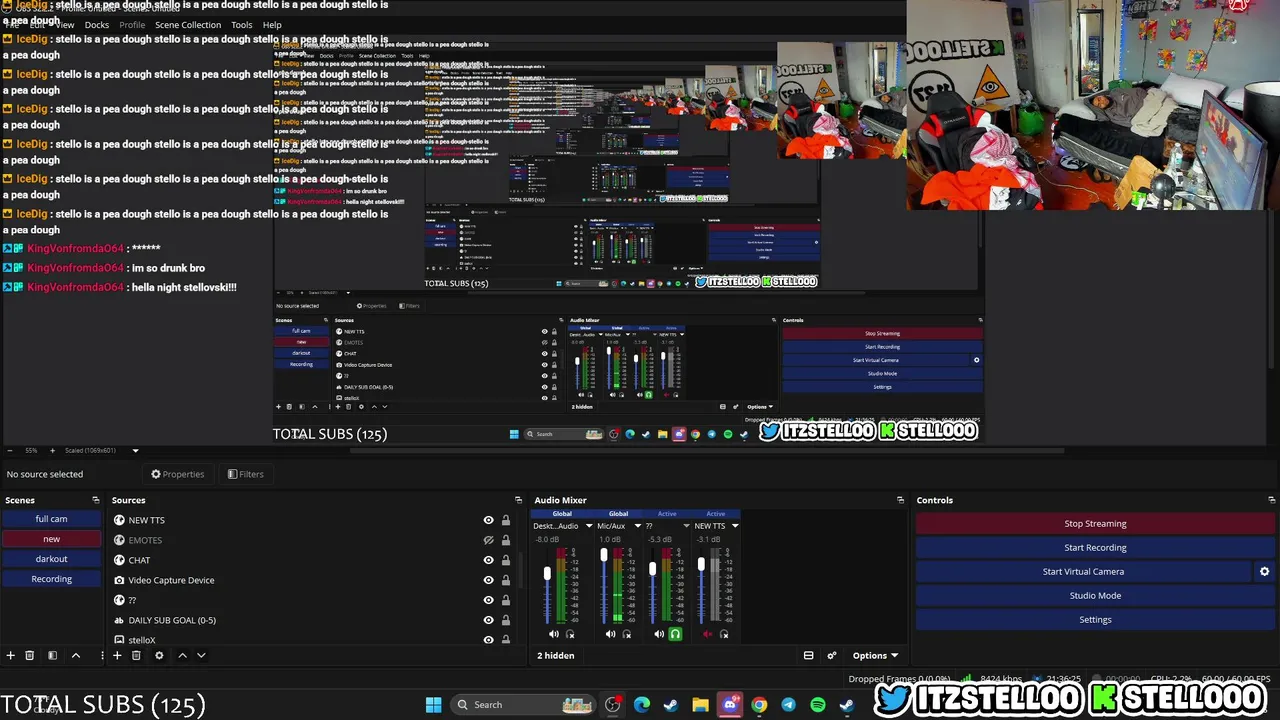Mute the Desktop Audio speaker icon
Screen dimensions: 1280x720
[x=554, y=634]
